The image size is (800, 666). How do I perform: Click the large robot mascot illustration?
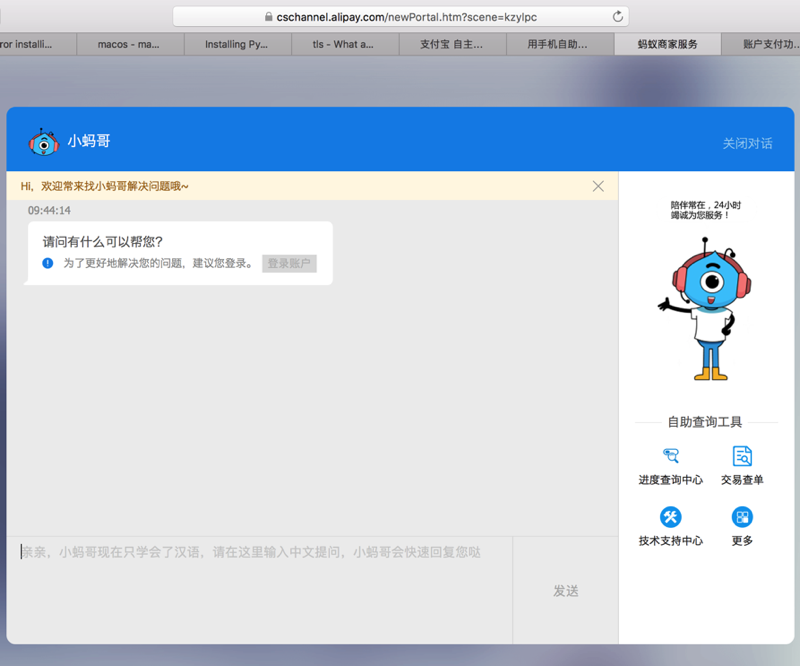click(x=705, y=308)
